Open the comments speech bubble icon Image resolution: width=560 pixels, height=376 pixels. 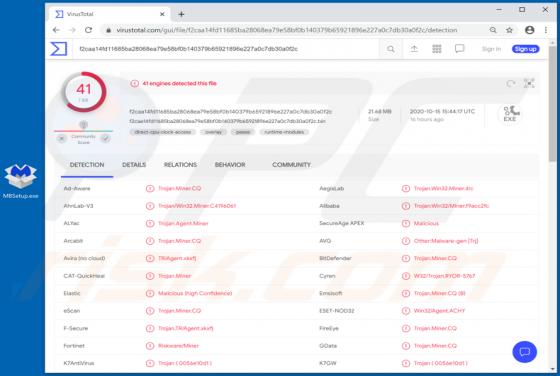point(460,49)
